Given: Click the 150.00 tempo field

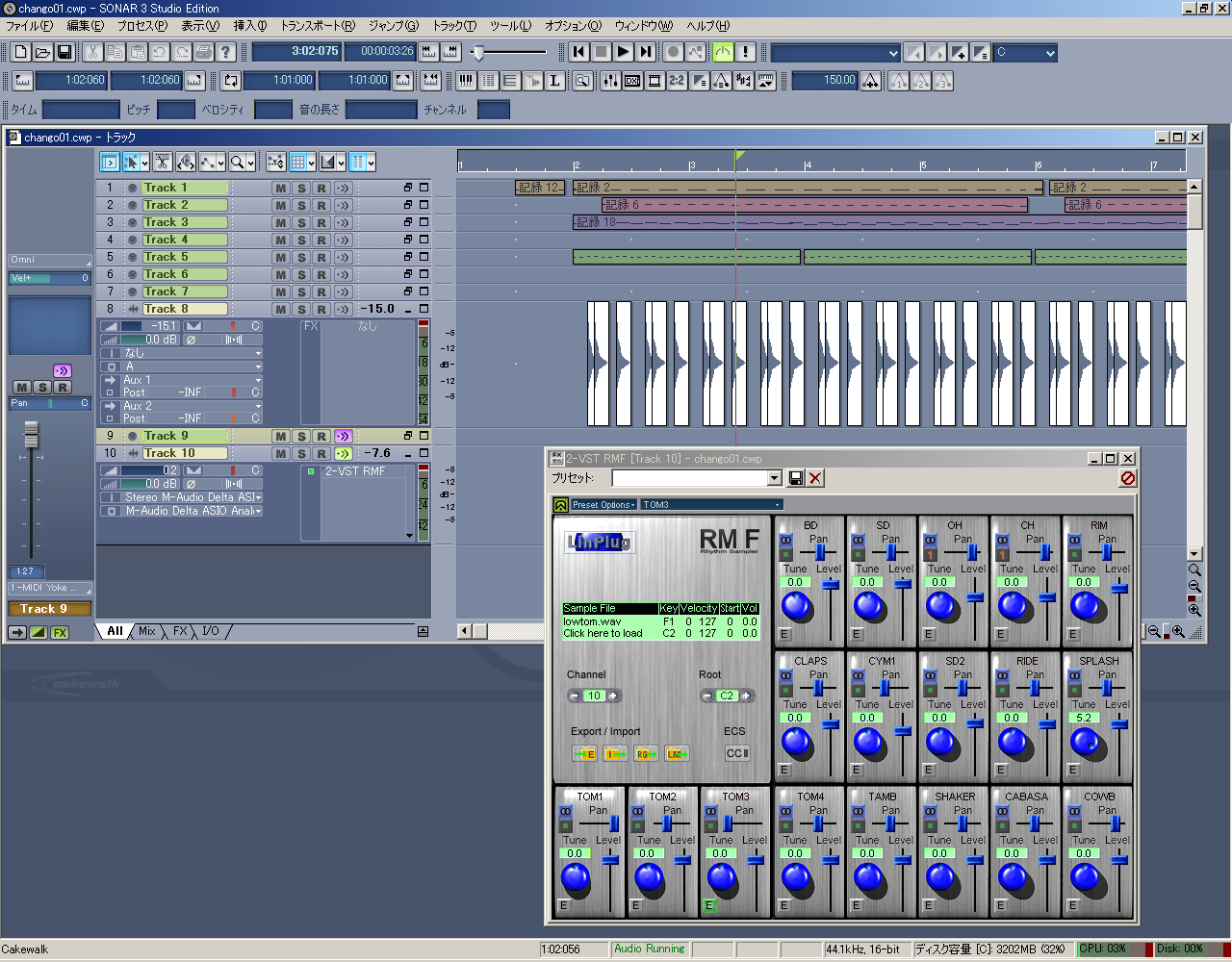Looking at the screenshot, I should [826, 81].
